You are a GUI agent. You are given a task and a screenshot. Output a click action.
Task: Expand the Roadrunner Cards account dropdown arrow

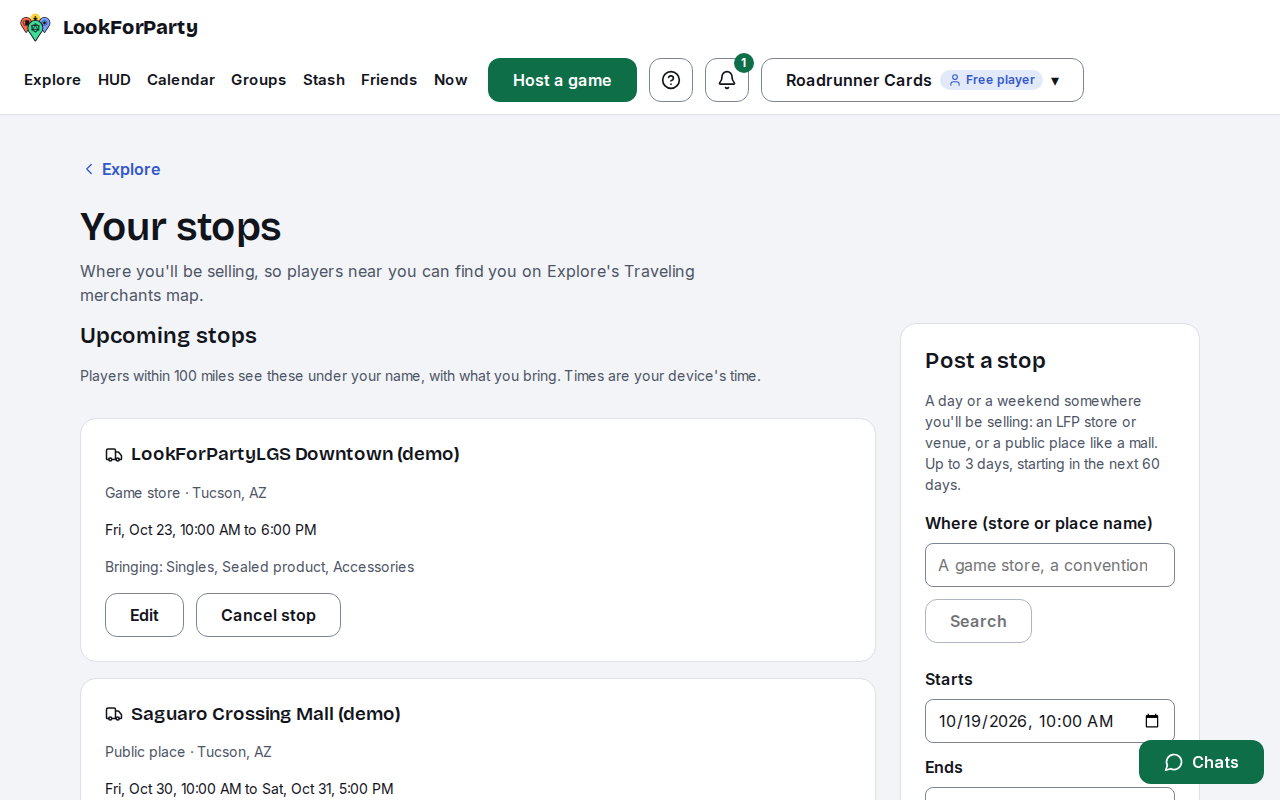pyautogui.click(x=1055, y=81)
